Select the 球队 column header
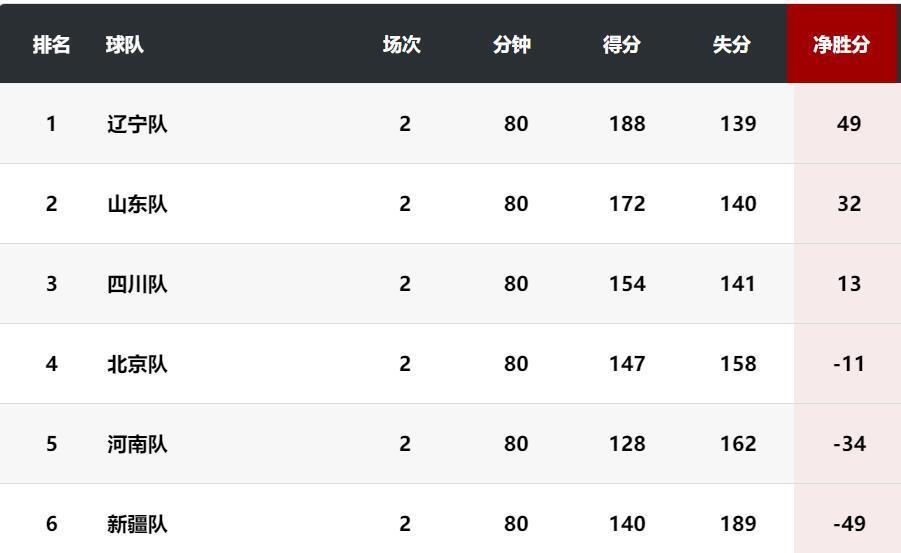 click(x=125, y=45)
